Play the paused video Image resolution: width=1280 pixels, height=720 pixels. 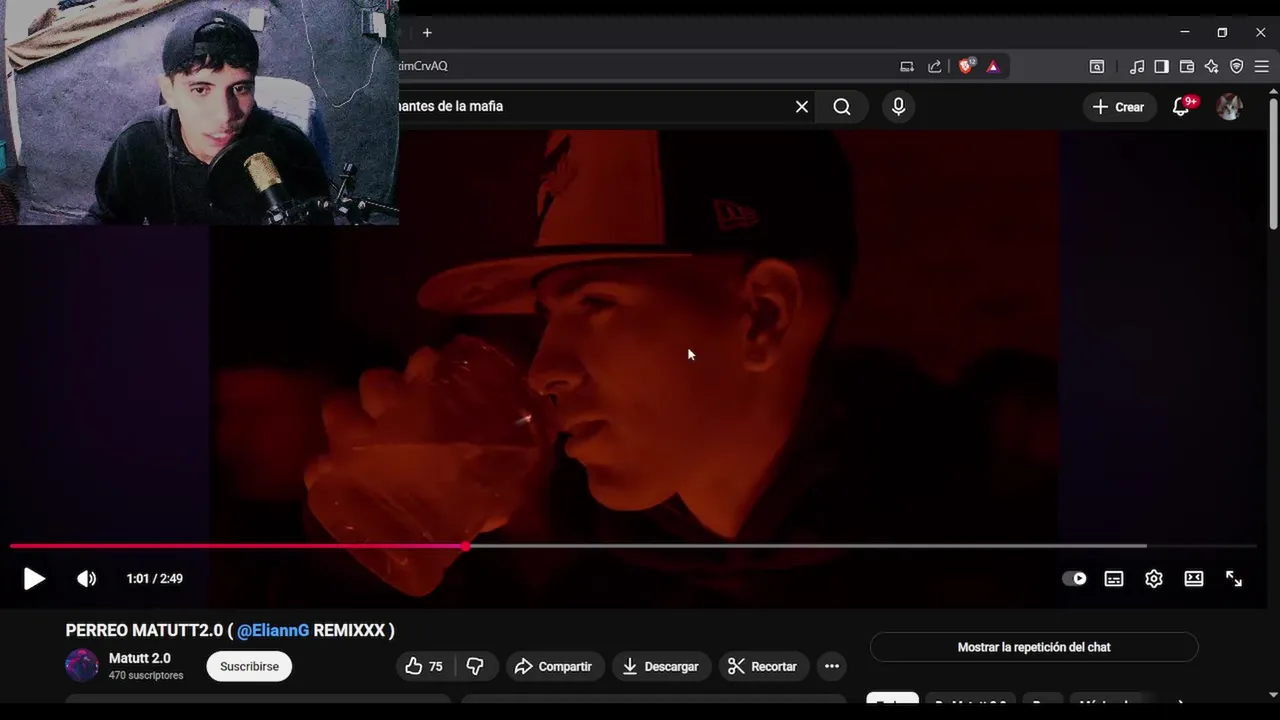click(34, 579)
